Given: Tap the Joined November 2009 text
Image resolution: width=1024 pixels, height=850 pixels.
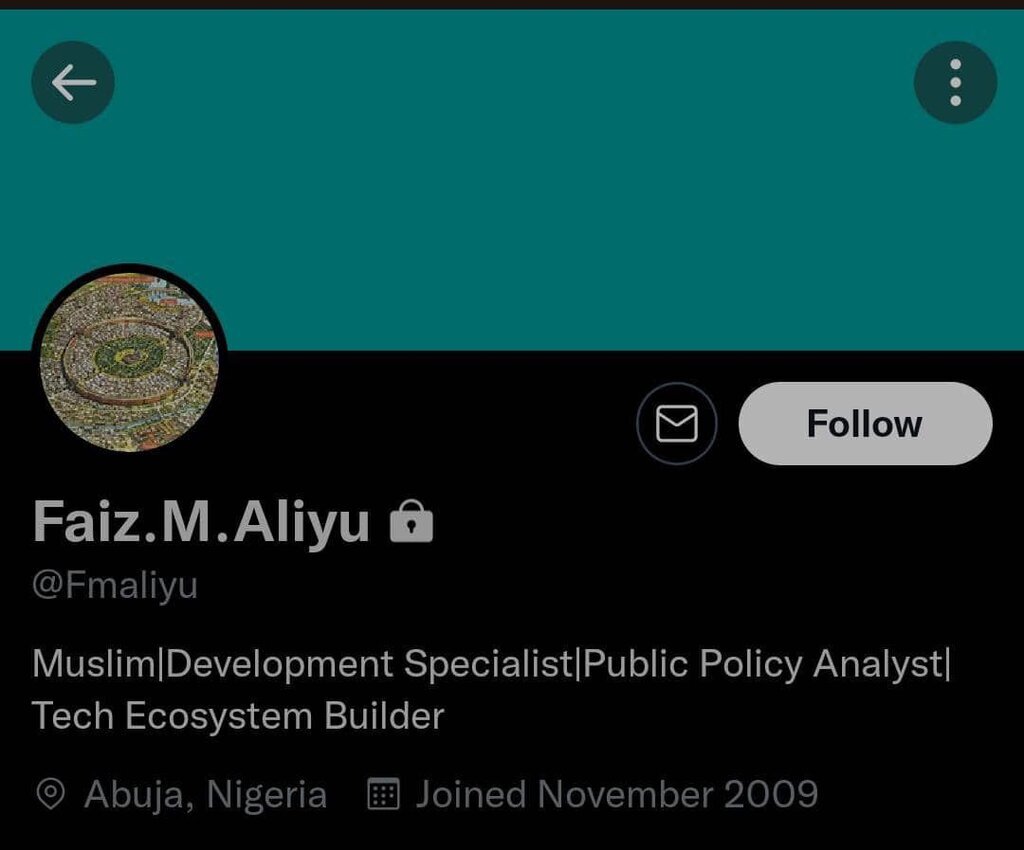Looking at the screenshot, I should point(617,795).
